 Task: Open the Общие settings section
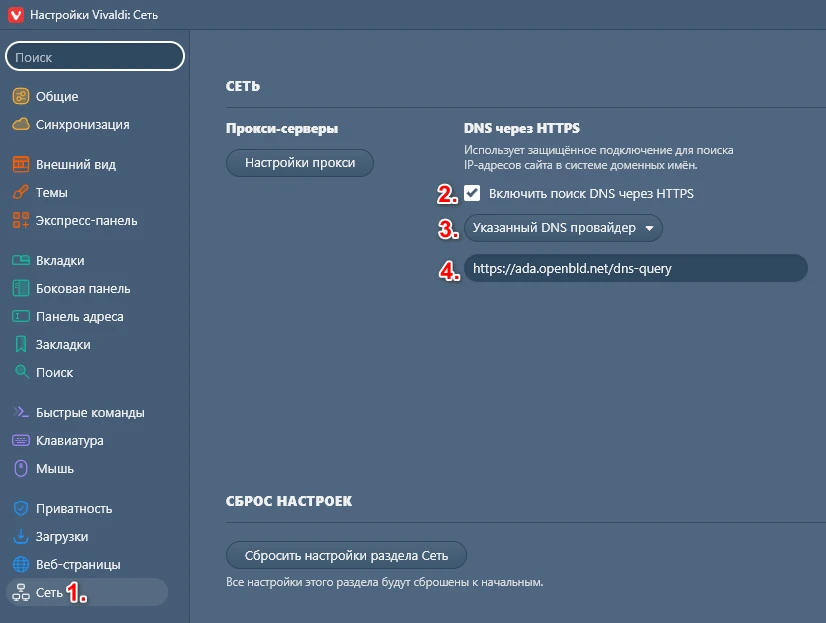click(57, 96)
